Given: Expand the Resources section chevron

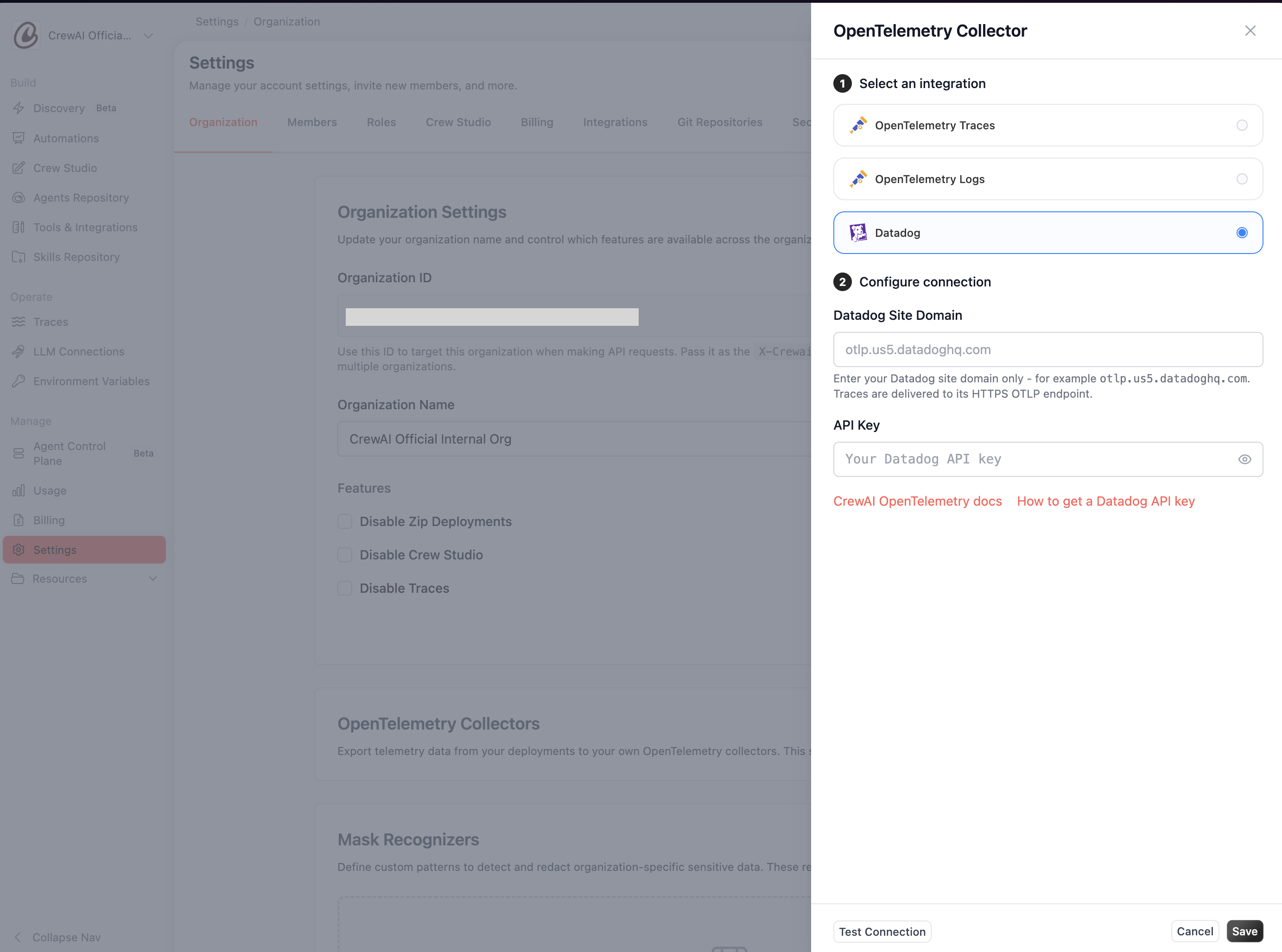Looking at the screenshot, I should pyautogui.click(x=152, y=578).
